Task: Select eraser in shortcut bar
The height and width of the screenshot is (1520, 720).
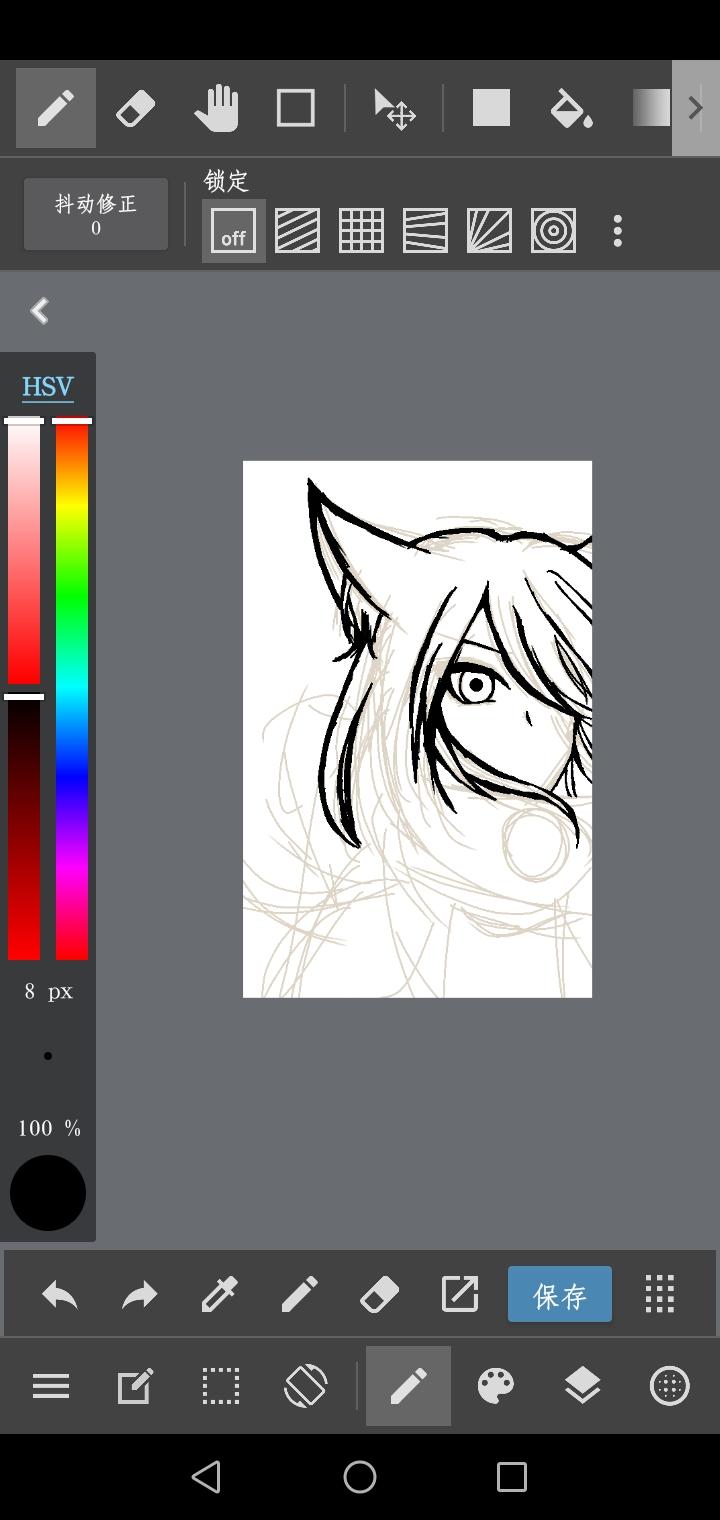Action: (x=380, y=1295)
